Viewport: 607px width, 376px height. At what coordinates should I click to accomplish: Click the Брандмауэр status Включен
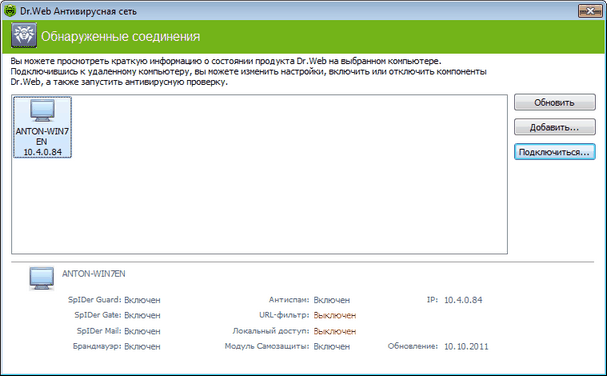[142, 347]
